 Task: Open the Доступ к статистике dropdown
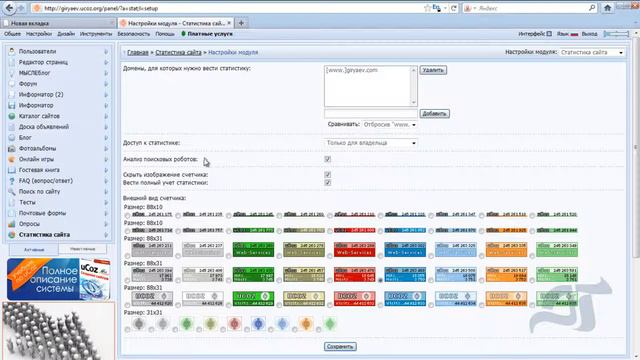pyautogui.click(x=371, y=143)
